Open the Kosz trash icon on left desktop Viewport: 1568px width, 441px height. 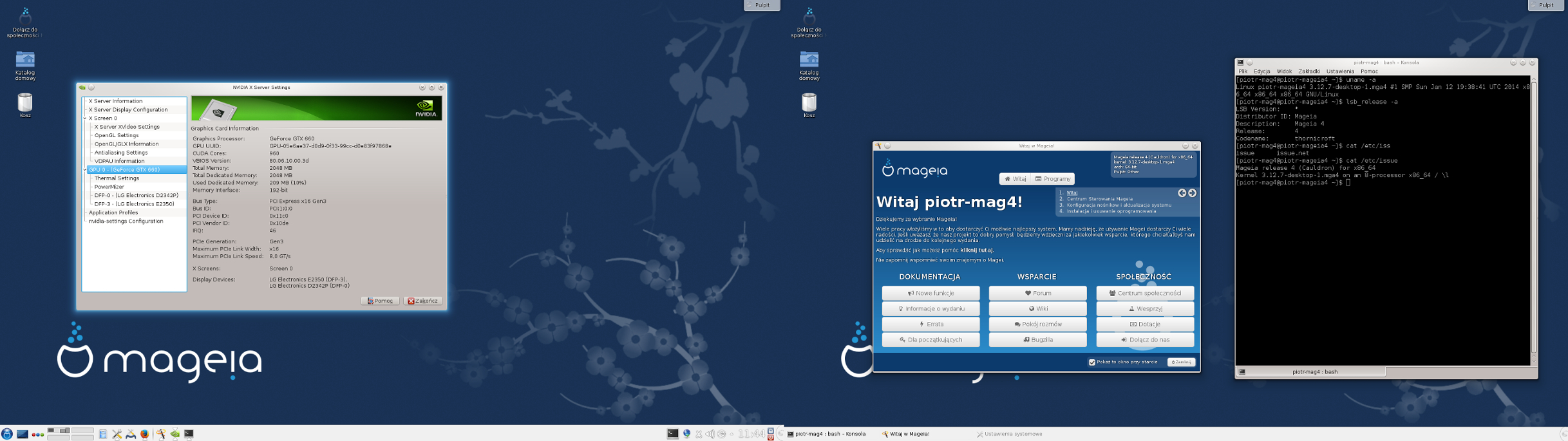(25, 106)
